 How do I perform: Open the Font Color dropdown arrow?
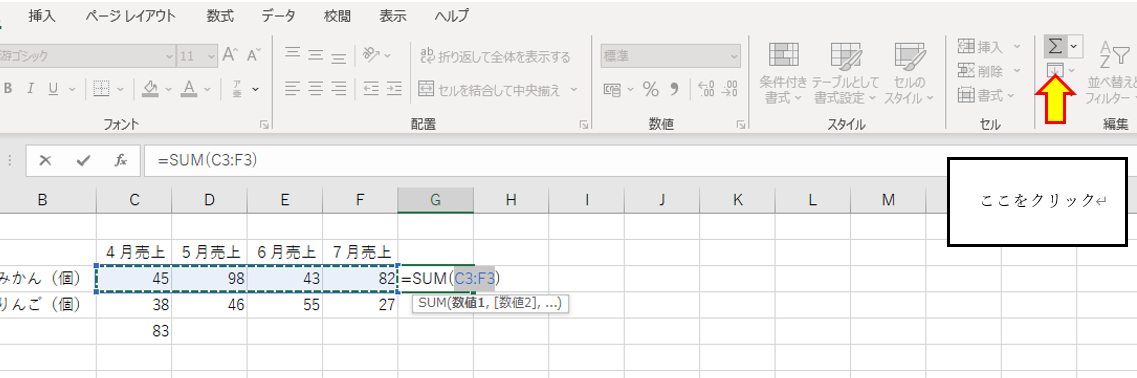(208, 90)
